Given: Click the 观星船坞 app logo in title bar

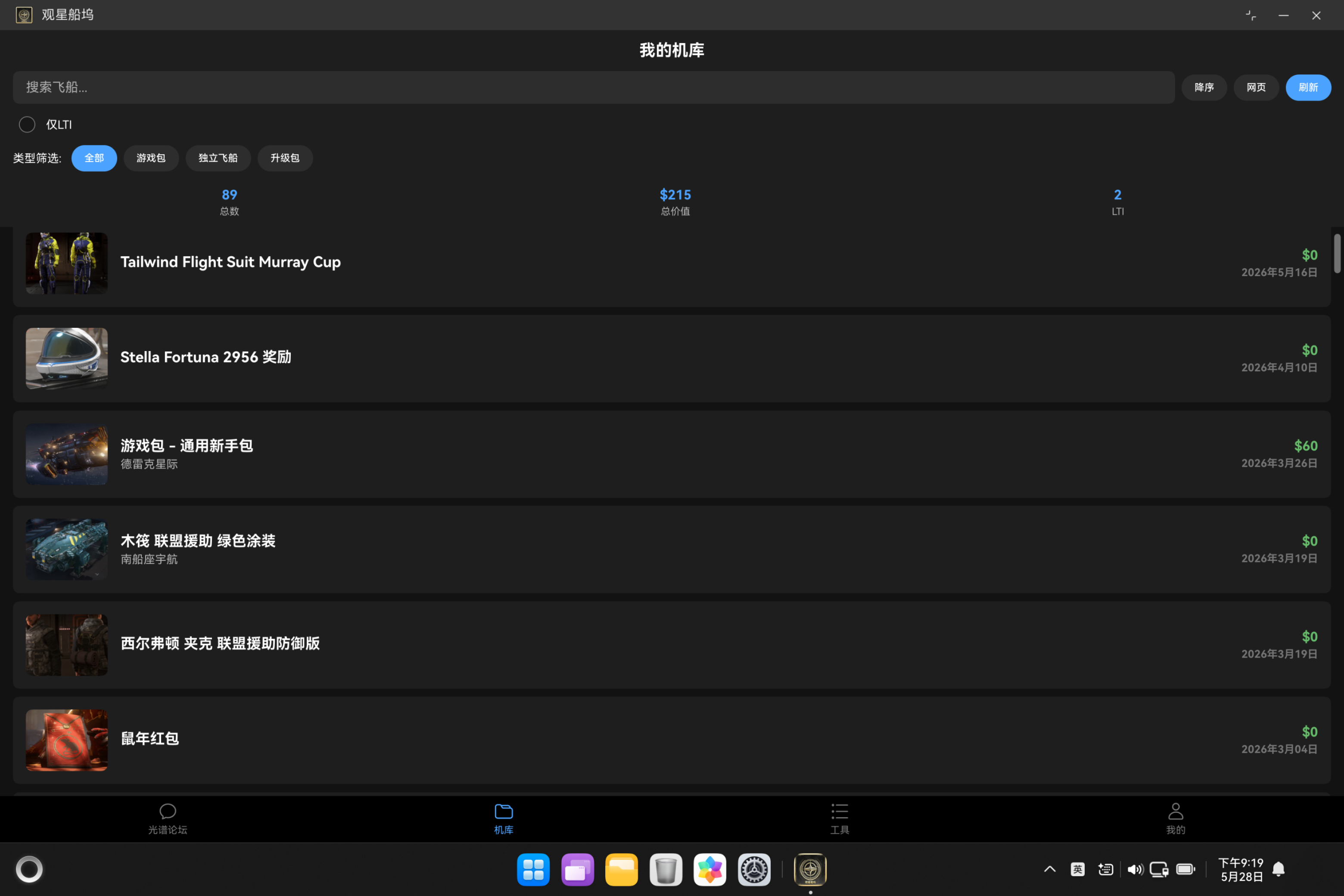Looking at the screenshot, I should [x=24, y=15].
